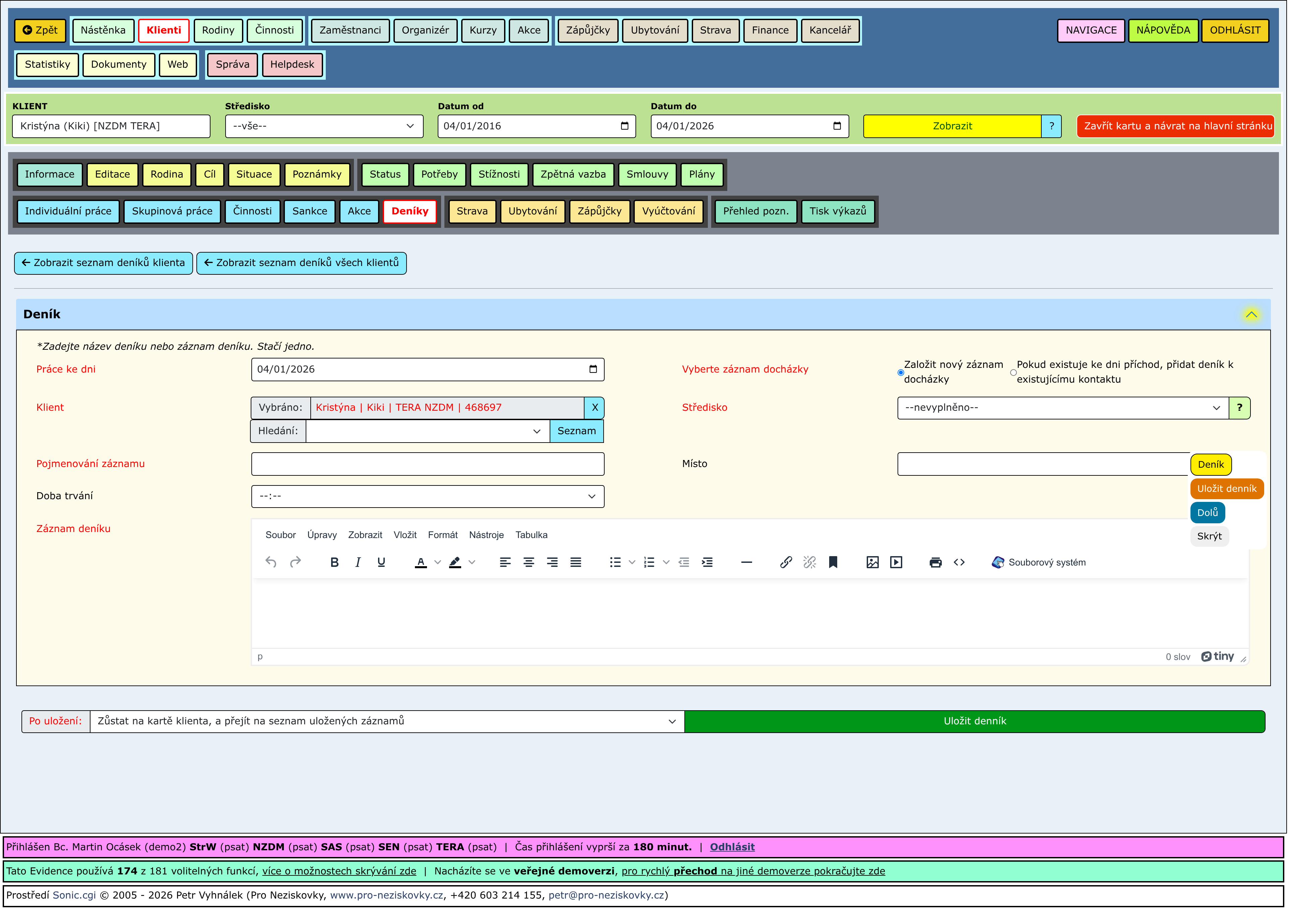1289x924 pixels.
Task: Click the insert image icon
Action: tap(872, 562)
